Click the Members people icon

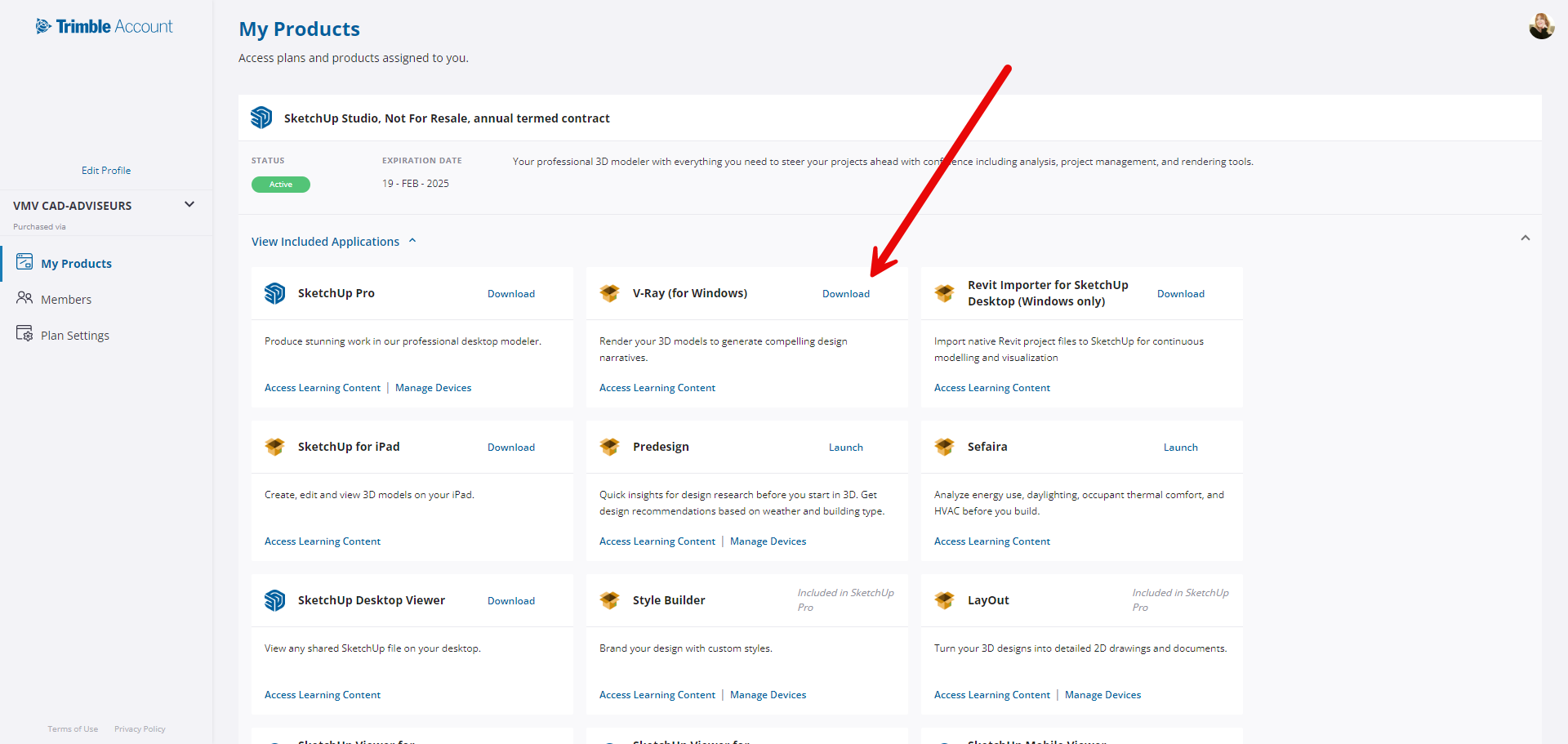[24, 298]
